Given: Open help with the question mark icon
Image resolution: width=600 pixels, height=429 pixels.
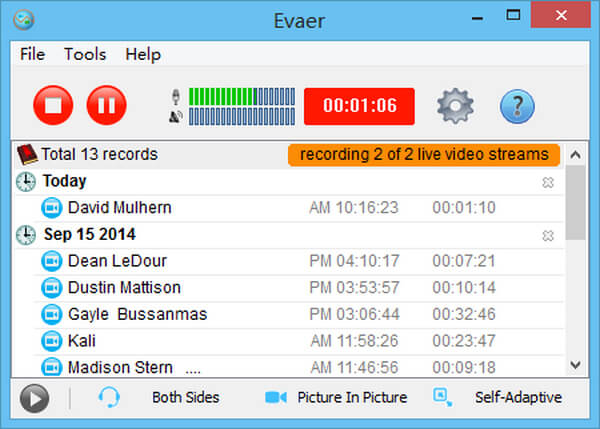Looking at the screenshot, I should 517,106.
